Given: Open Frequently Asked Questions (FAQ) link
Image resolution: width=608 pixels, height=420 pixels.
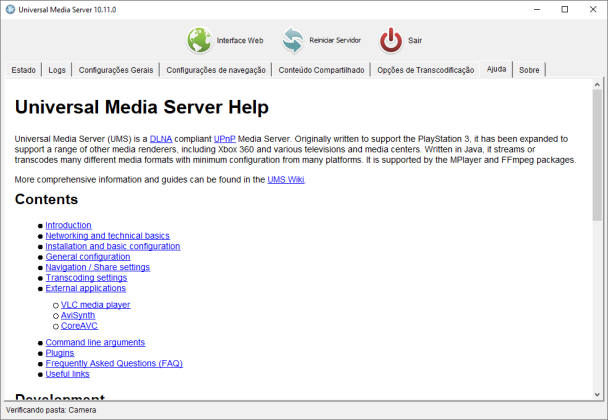Looking at the screenshot, I should point(114,363).
